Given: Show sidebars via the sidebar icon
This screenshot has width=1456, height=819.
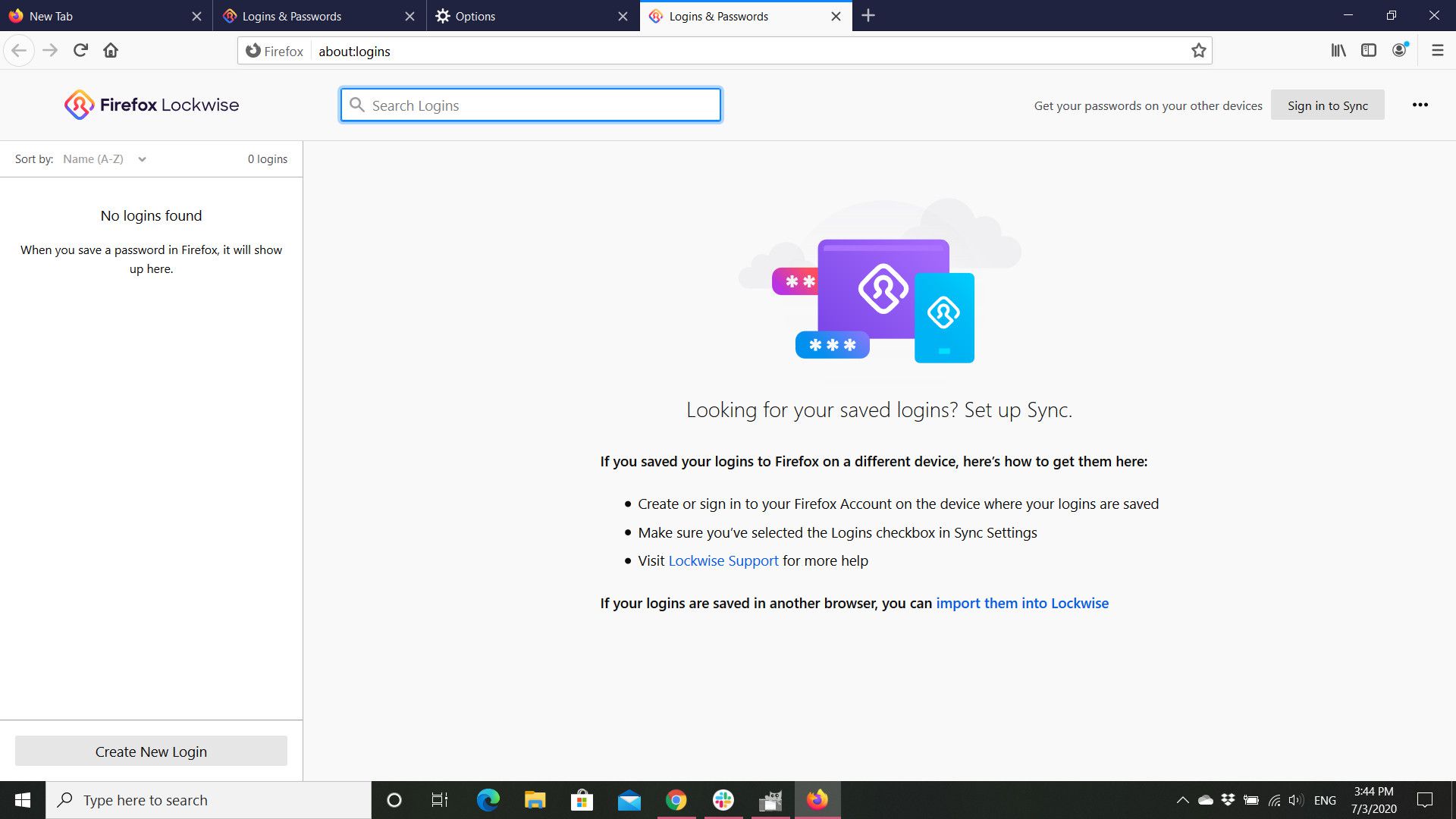Looking at the screenshot, I should click(x=1369, y=51).
